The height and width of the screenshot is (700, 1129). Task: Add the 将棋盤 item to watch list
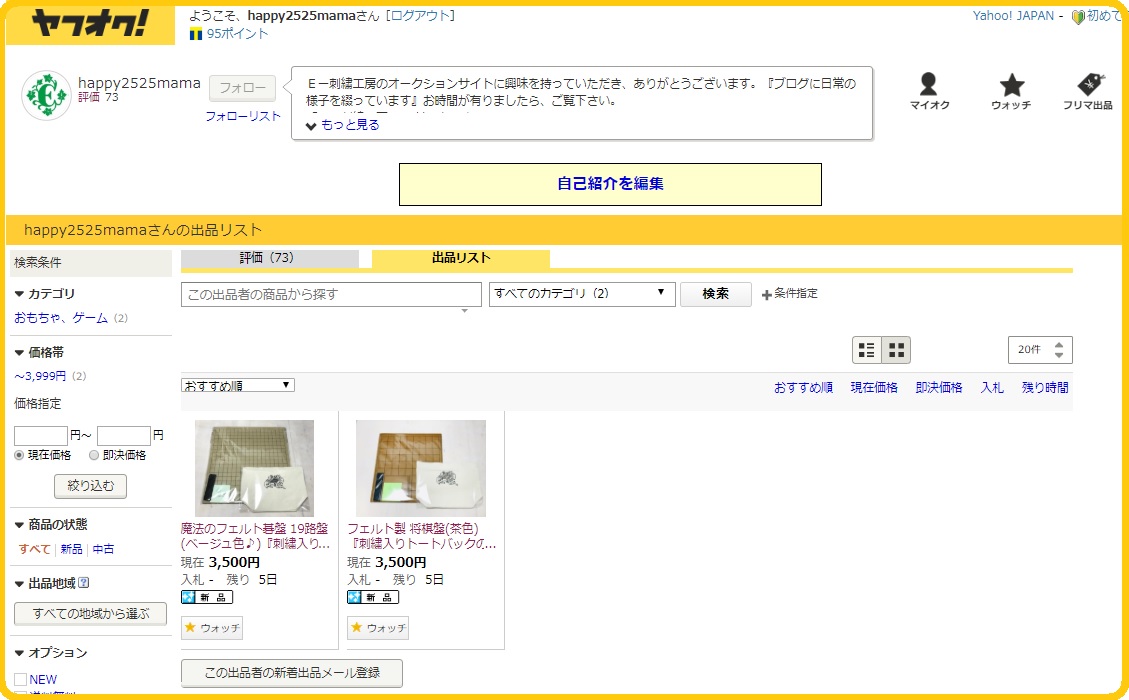click(378, 628)
